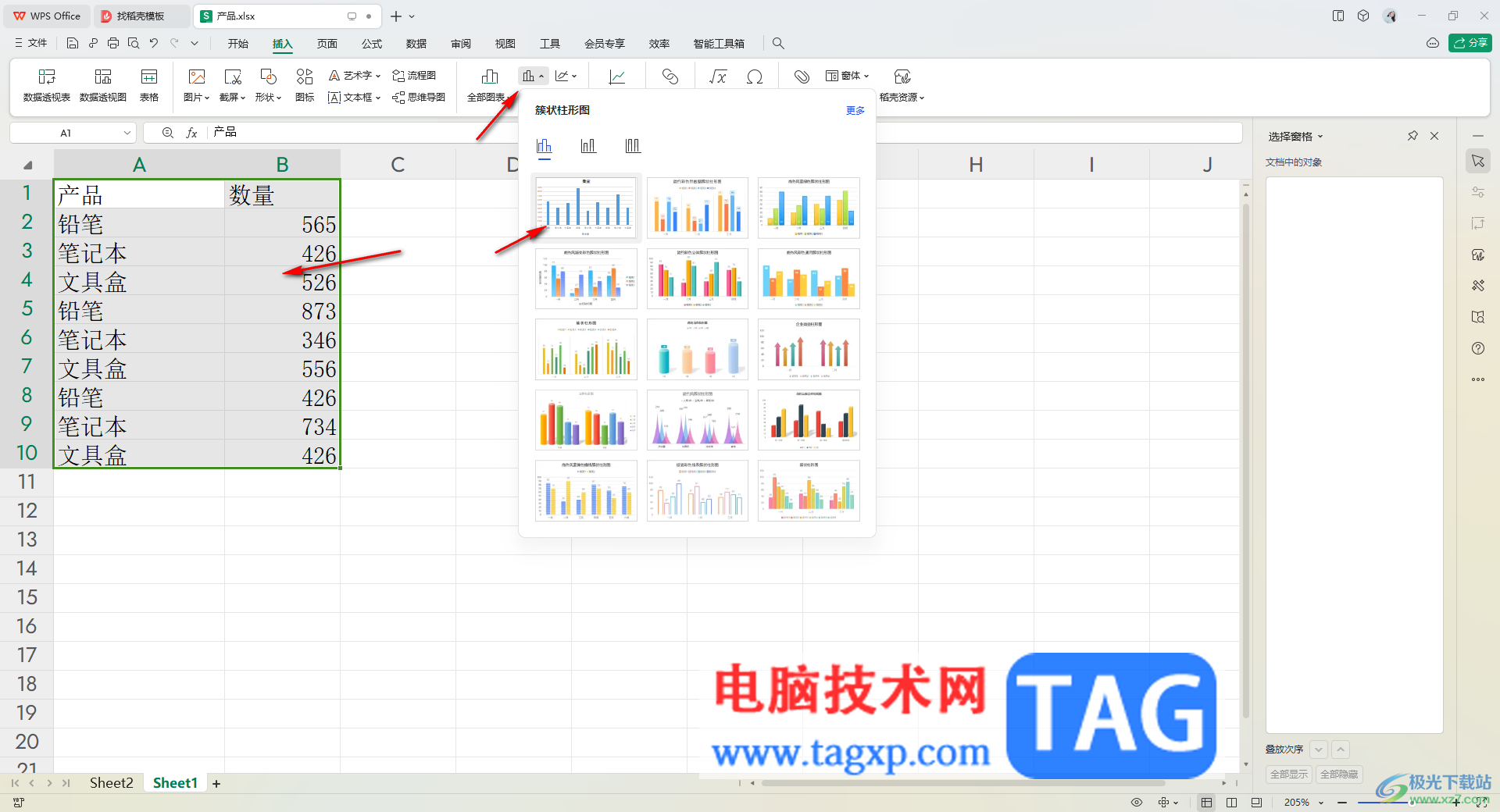Screen dimensions: 1500x812
Task: Insert a 表格 table
Action: point(149,85)
